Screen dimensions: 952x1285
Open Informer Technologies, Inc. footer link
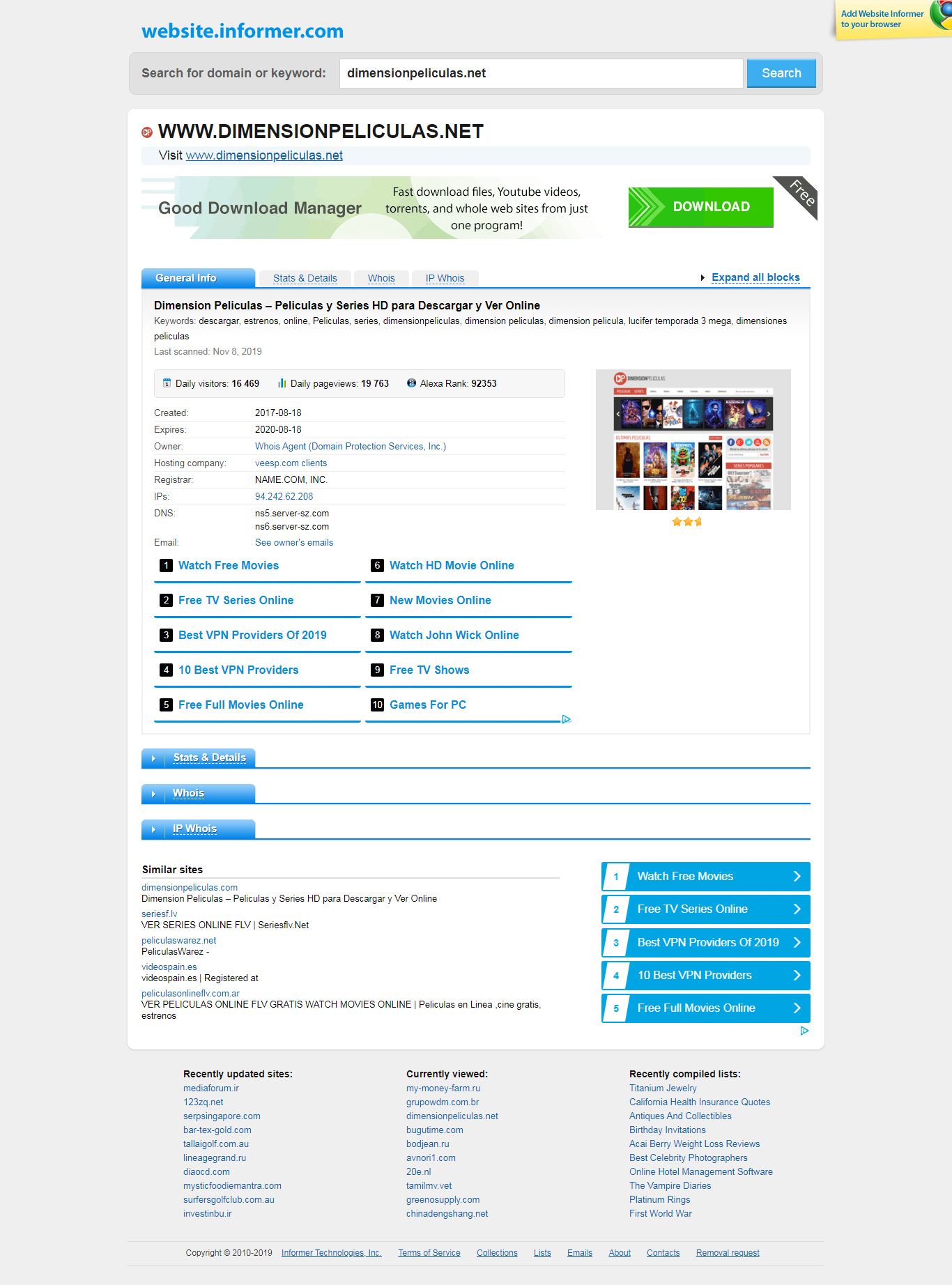[x=332, y=1253]
